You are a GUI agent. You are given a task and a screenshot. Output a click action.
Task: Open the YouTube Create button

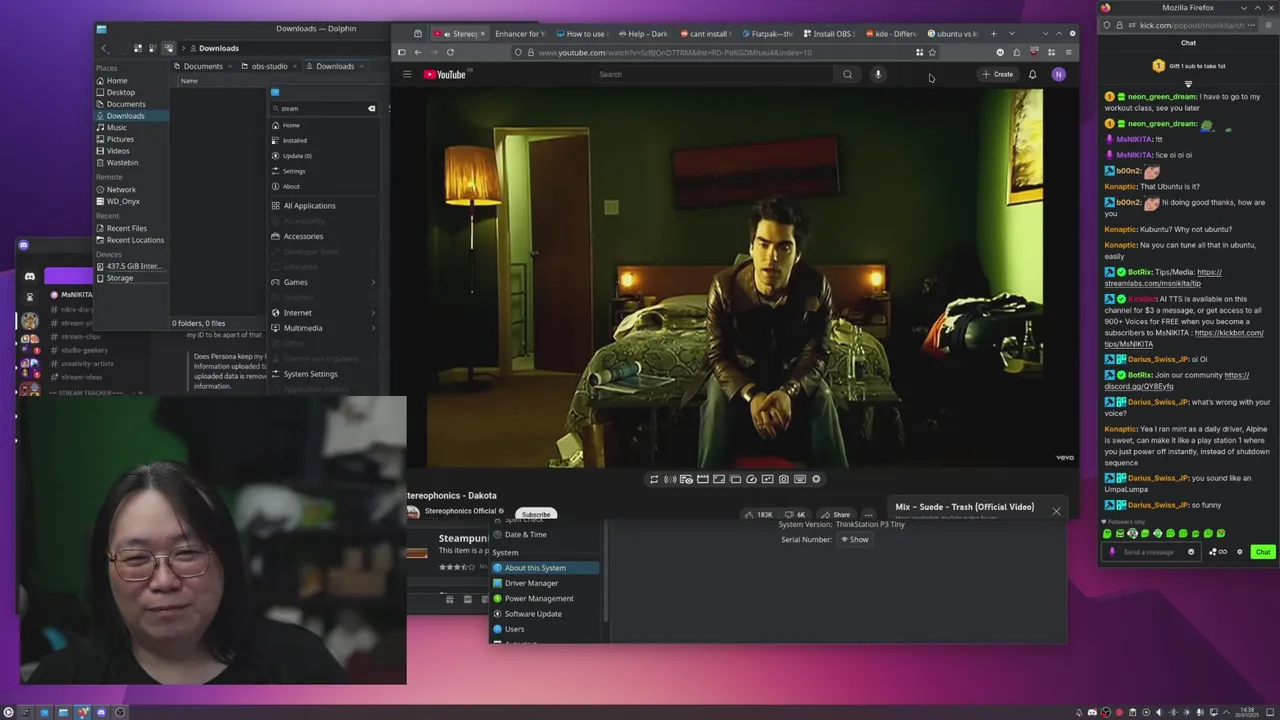(x=998, y=74)
